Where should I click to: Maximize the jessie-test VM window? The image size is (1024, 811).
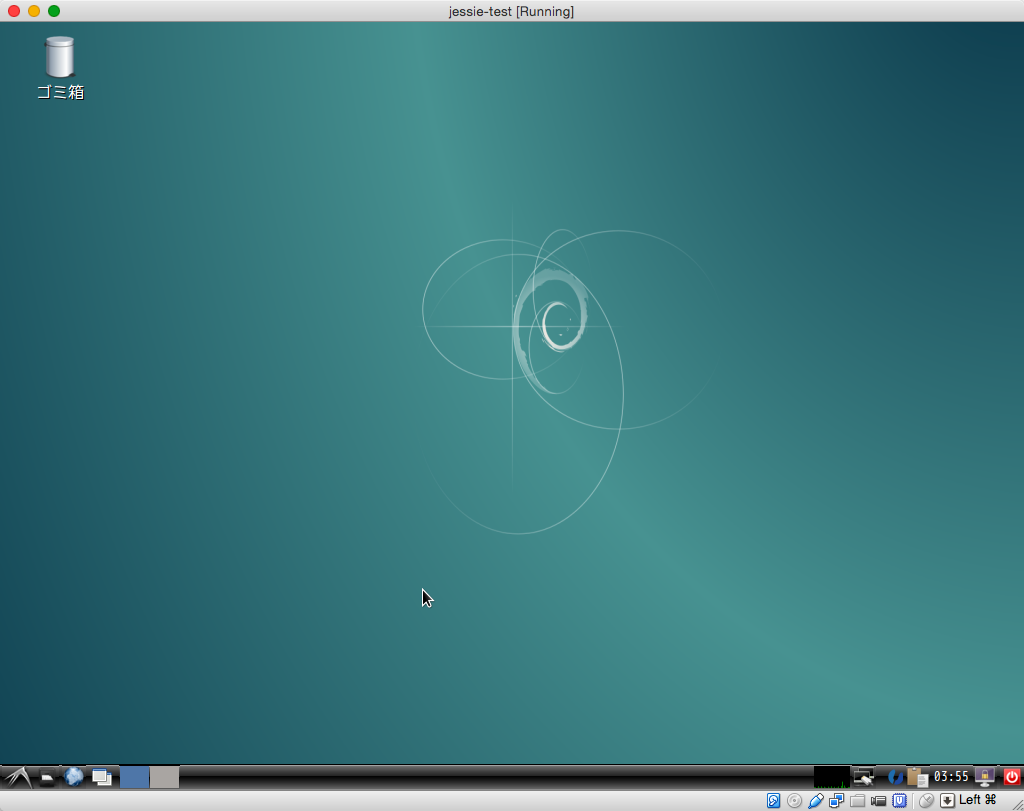54,11
